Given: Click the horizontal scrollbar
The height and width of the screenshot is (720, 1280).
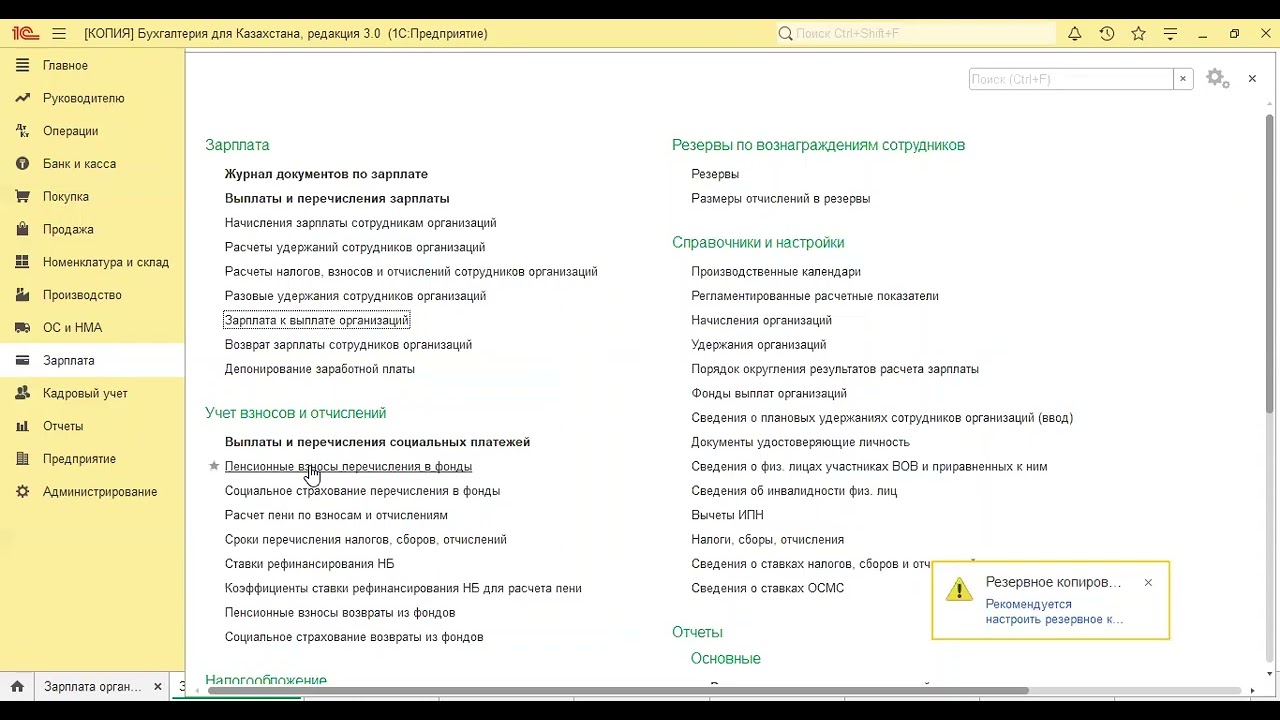Looking at the screenshot, I should [618, 690].
